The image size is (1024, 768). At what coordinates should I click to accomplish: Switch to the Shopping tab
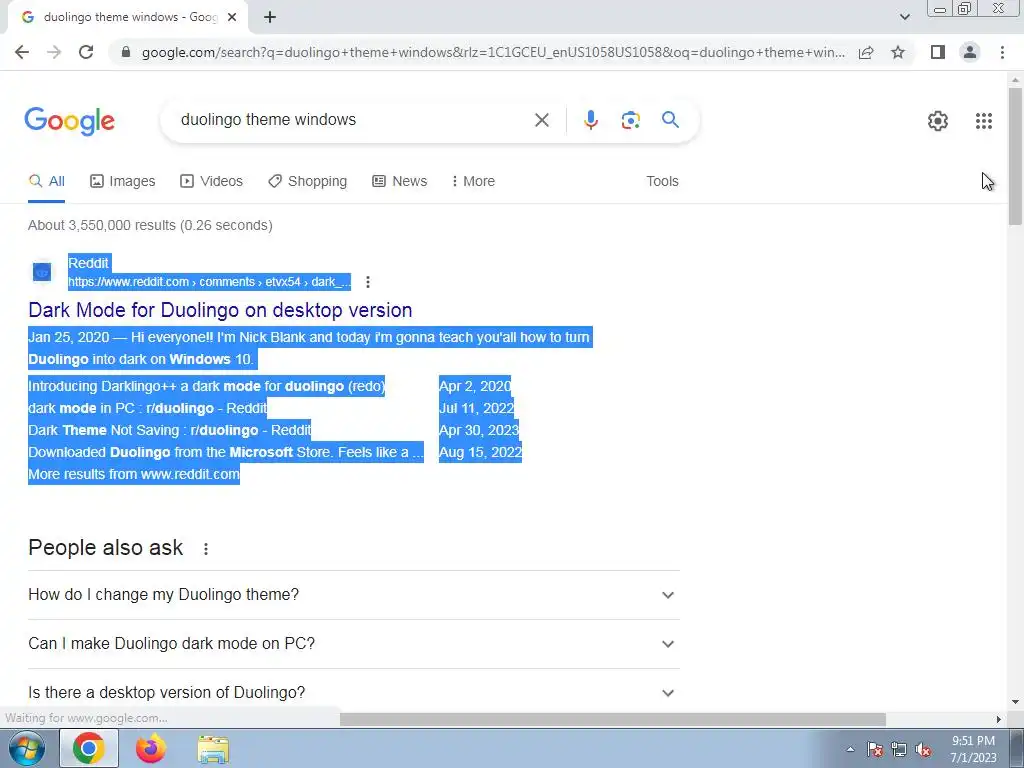coord(308,181)
